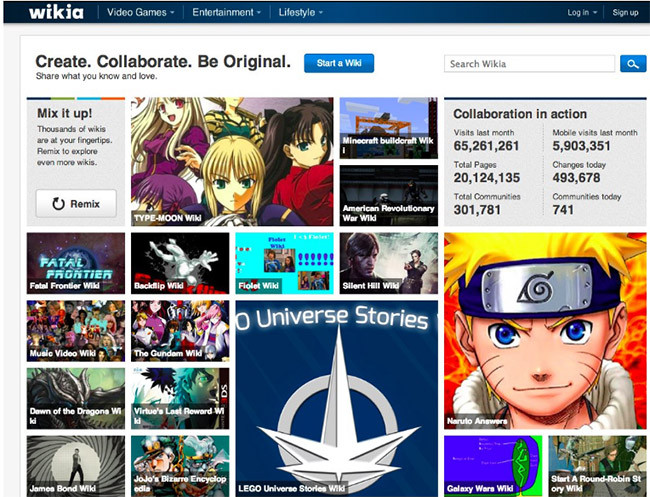Click the Sign up link
The height and width of the screenshot is (497, 650).
625,13
